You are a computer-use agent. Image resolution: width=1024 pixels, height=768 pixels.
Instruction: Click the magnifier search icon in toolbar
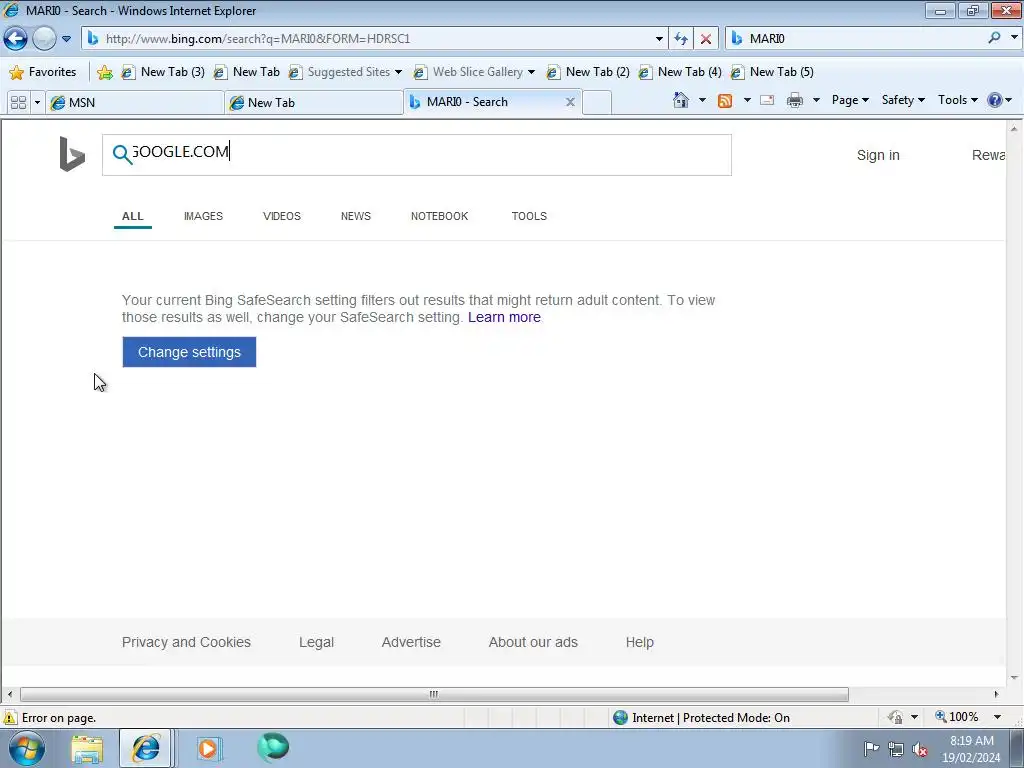click(x=994, y=38)
